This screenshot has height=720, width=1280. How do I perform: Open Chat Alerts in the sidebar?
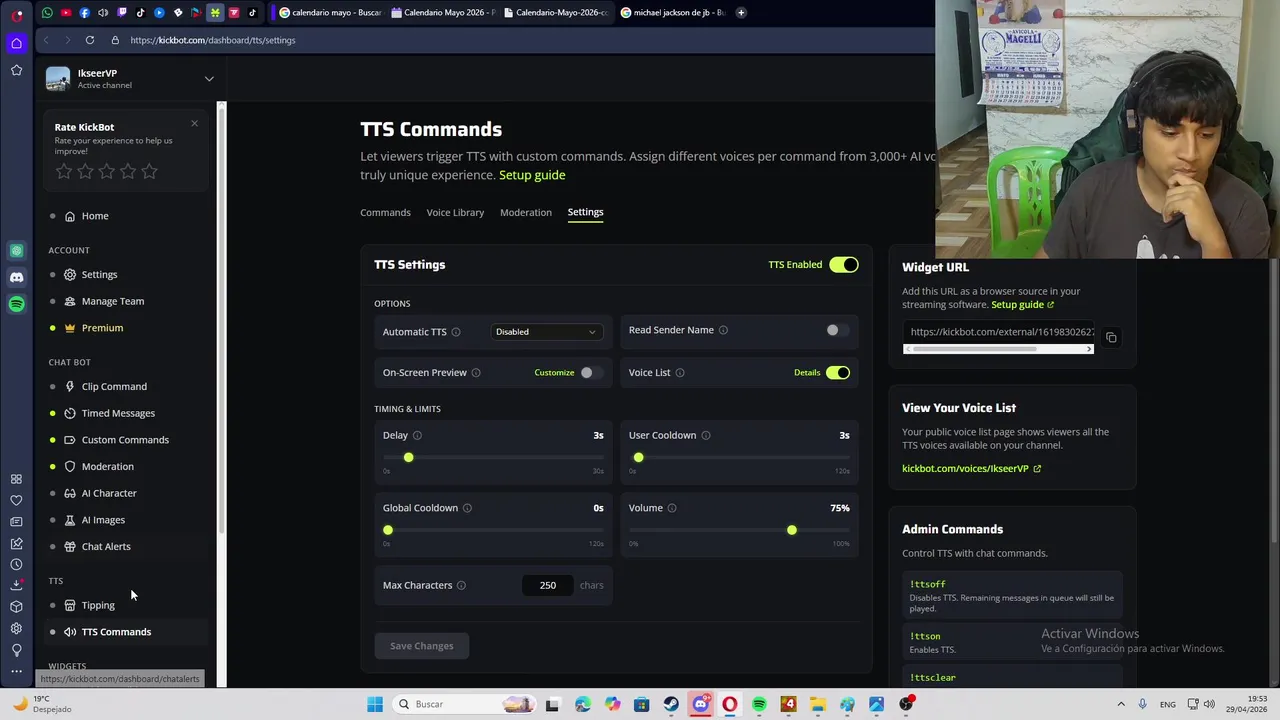pyautogui.click(x=106, y=547)
